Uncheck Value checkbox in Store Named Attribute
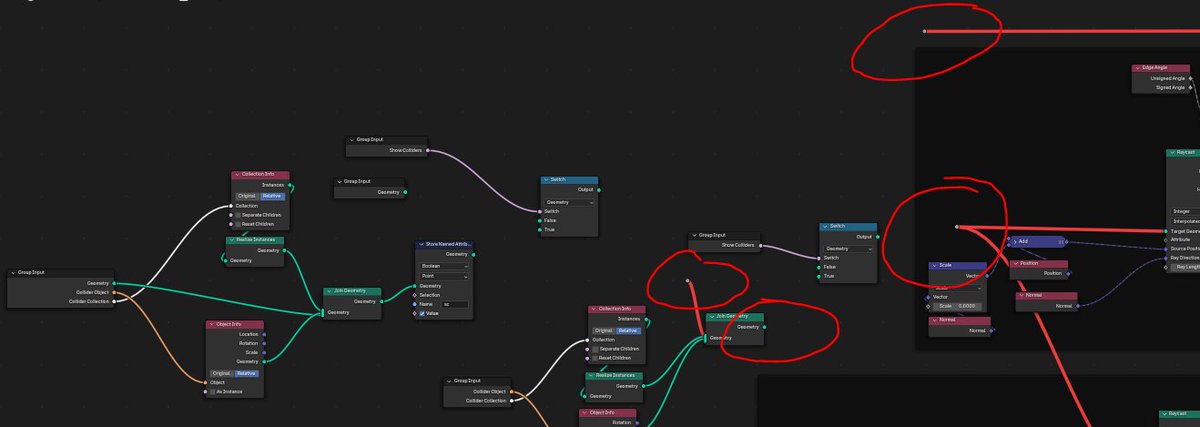 point(424,313)
